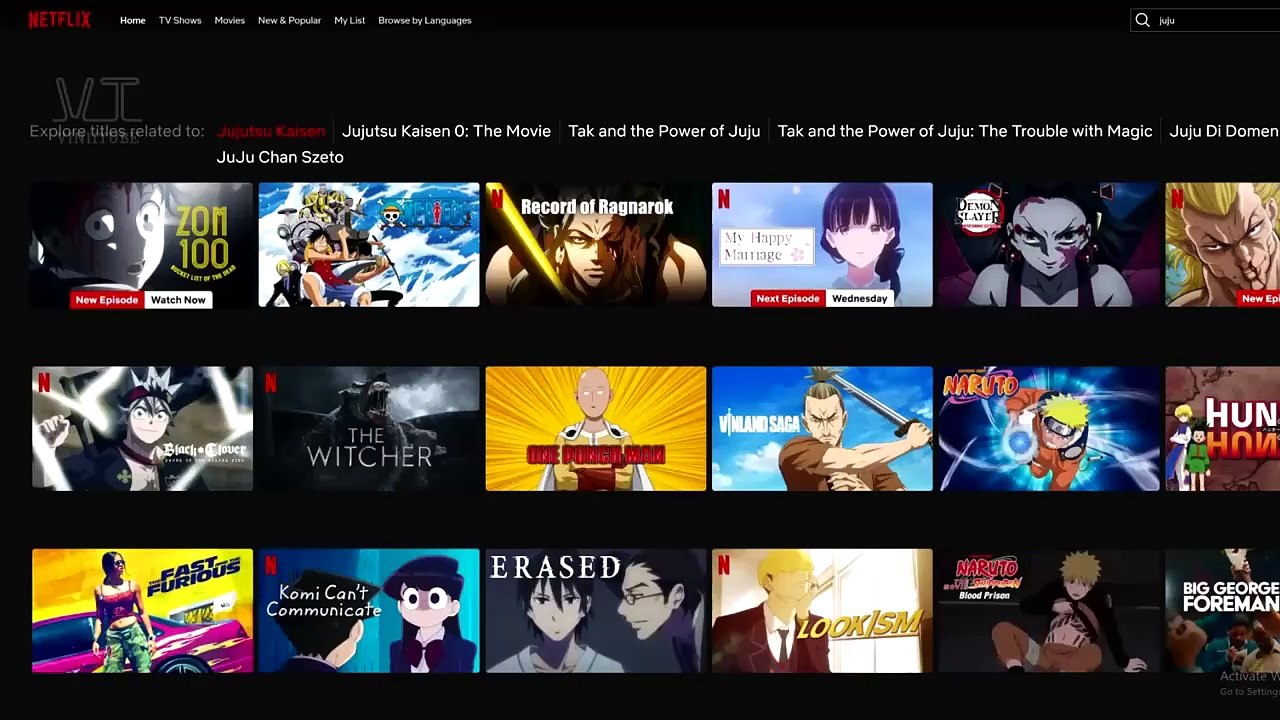This screenshot has width=1280, height=720.
Task: Open the Home menu item
Action: pos(133,20)
